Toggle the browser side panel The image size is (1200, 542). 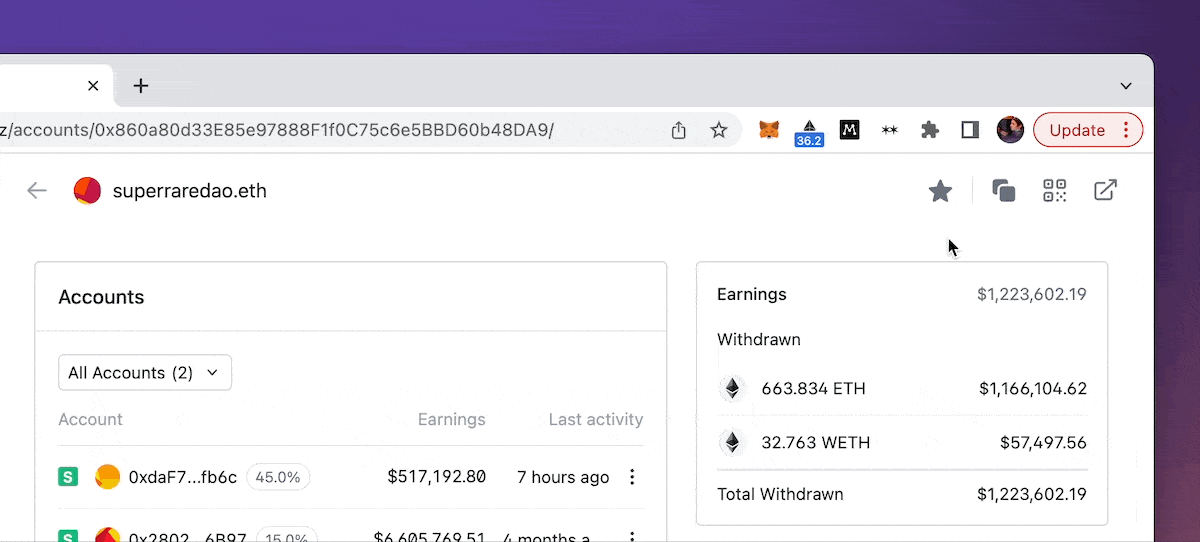tap(970, 130)
